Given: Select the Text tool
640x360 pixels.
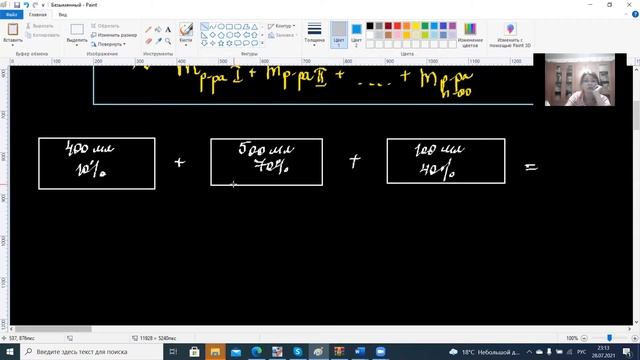Looking at the screenshot, I should click(168, 29).
